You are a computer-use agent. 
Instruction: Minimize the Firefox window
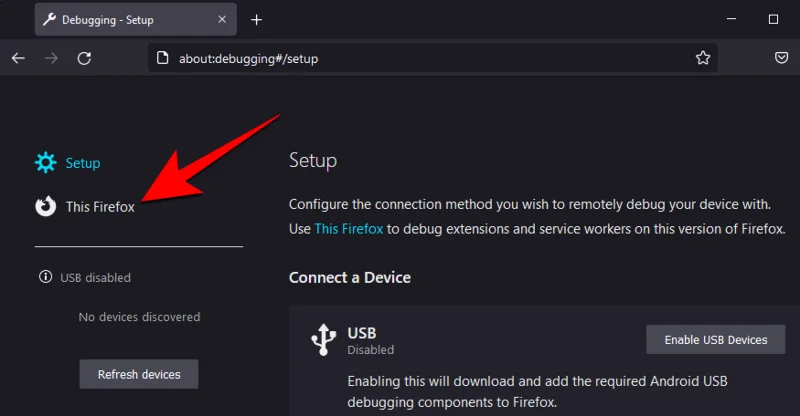(731, 19)
